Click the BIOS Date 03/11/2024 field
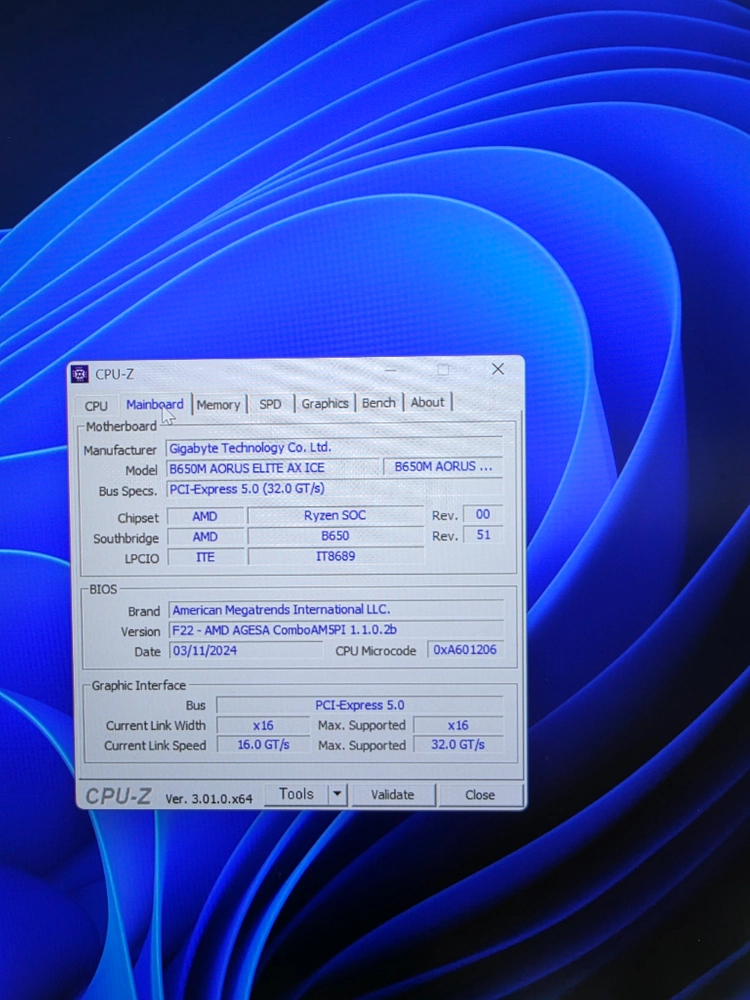Screen dimensions: 750x1000 pos(246,651)
